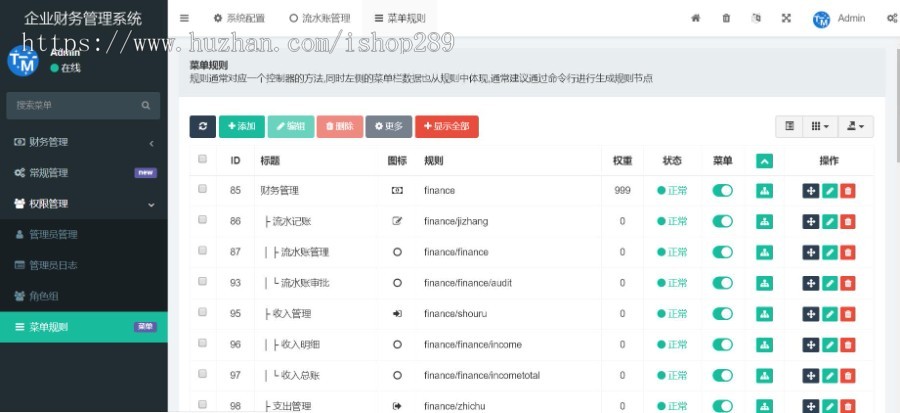Click the sitemap icon in row 93
The height and width of the screenshot is (413, 900).
click(x=765, y=283)
